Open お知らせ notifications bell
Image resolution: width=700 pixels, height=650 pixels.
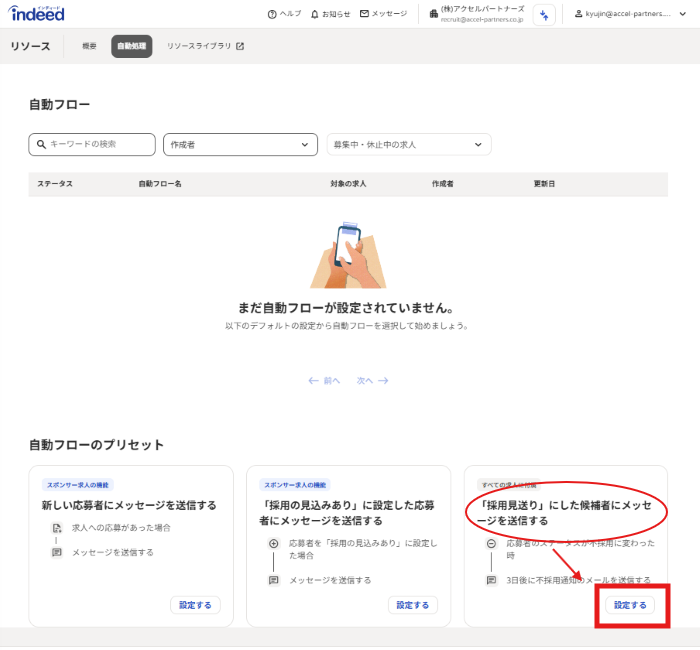[x=330, y=14]
